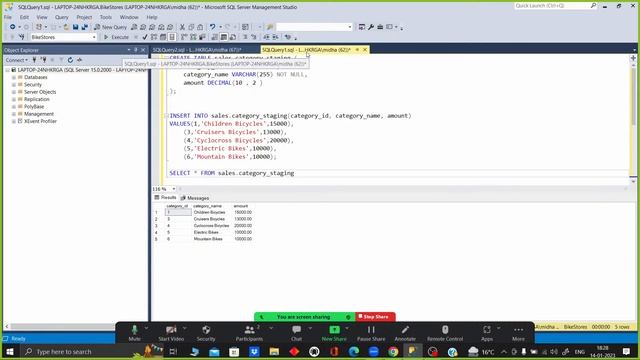Click the Execute query button
The image size is (640, 360).
[x=116, y=37]
